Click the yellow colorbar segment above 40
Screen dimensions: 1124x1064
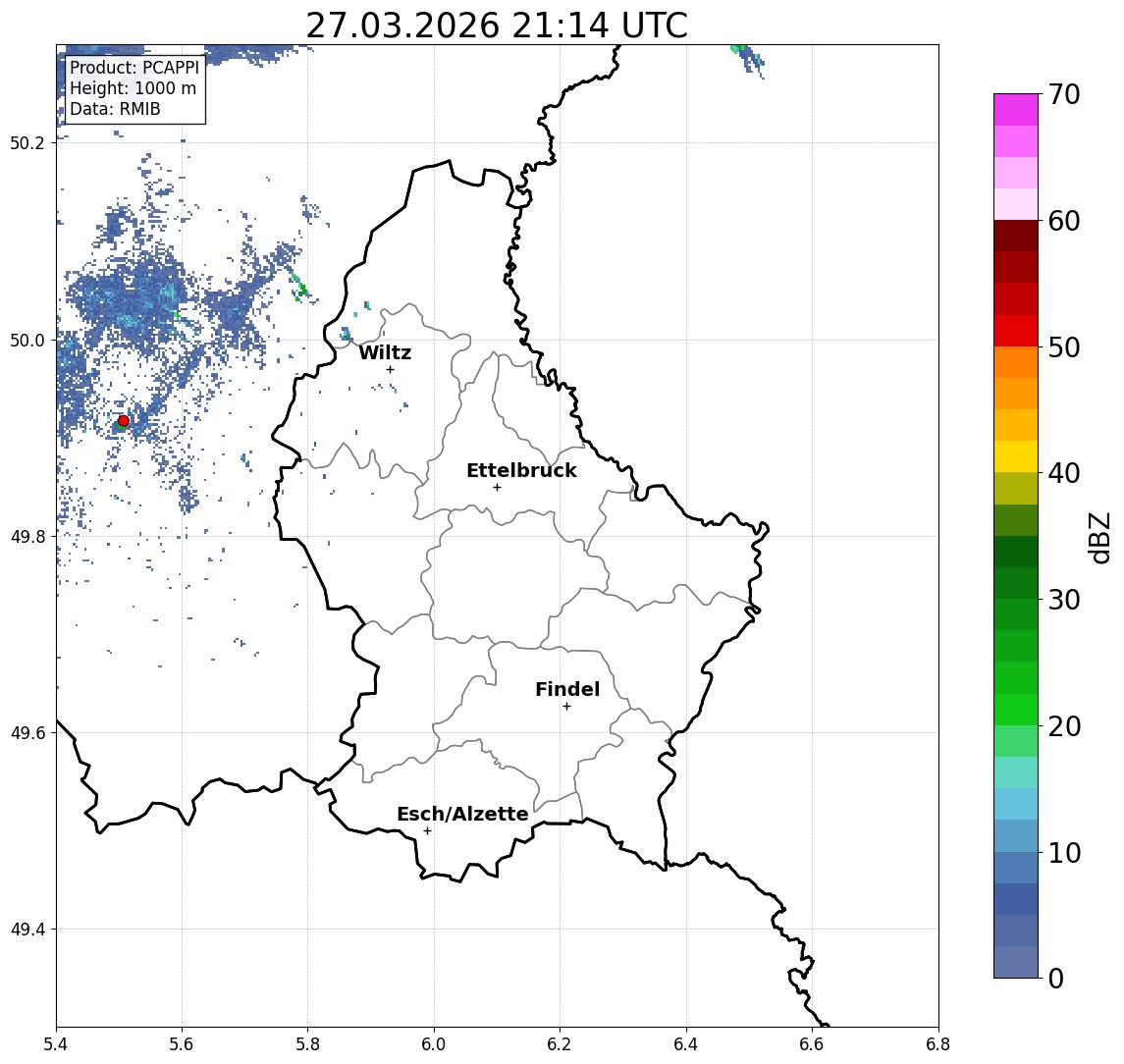pyautogui.click(x=1016, y=456)
